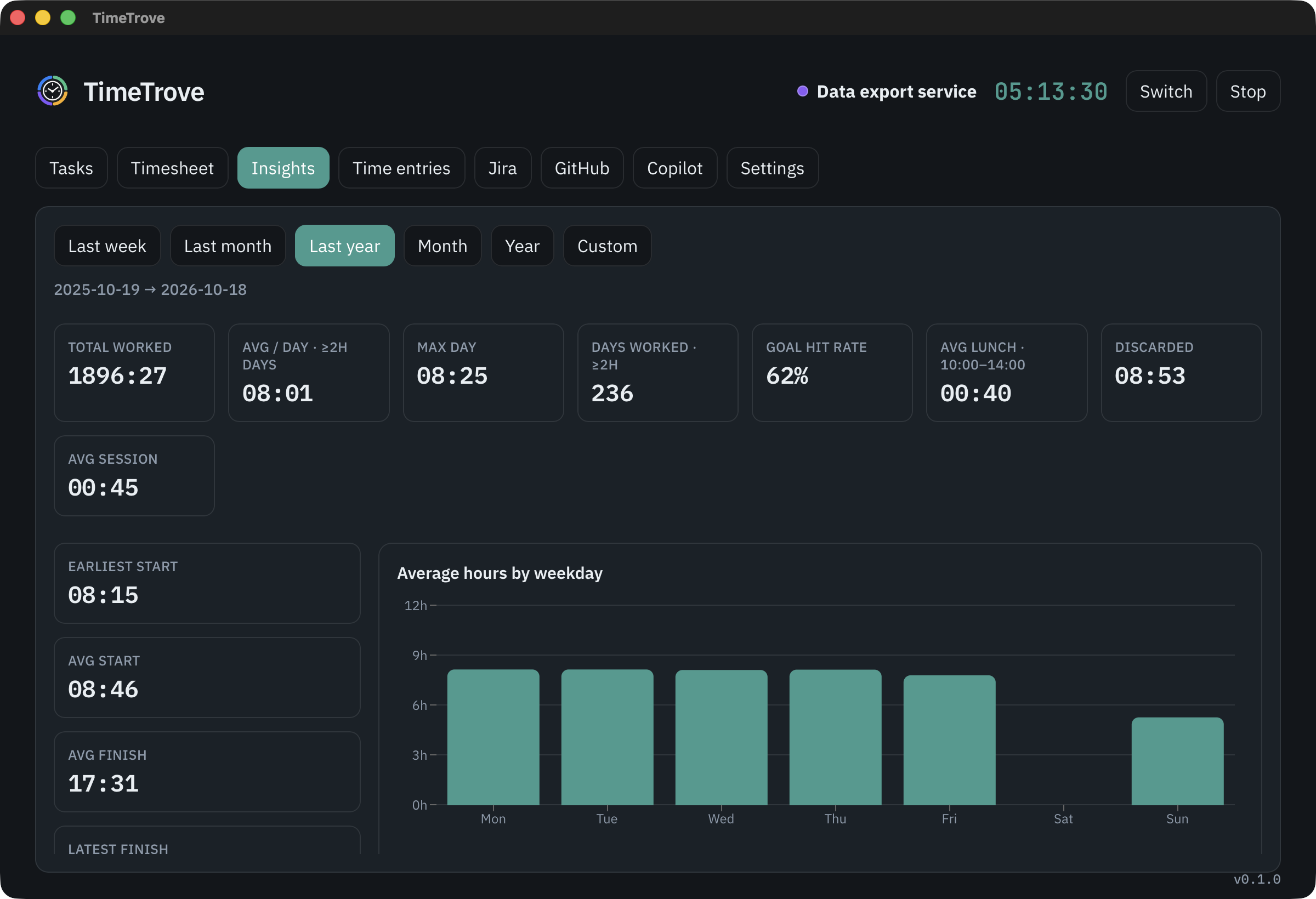1316x899 pixels.
Task: Click the Sat axis label
Action: point(1063,818)
